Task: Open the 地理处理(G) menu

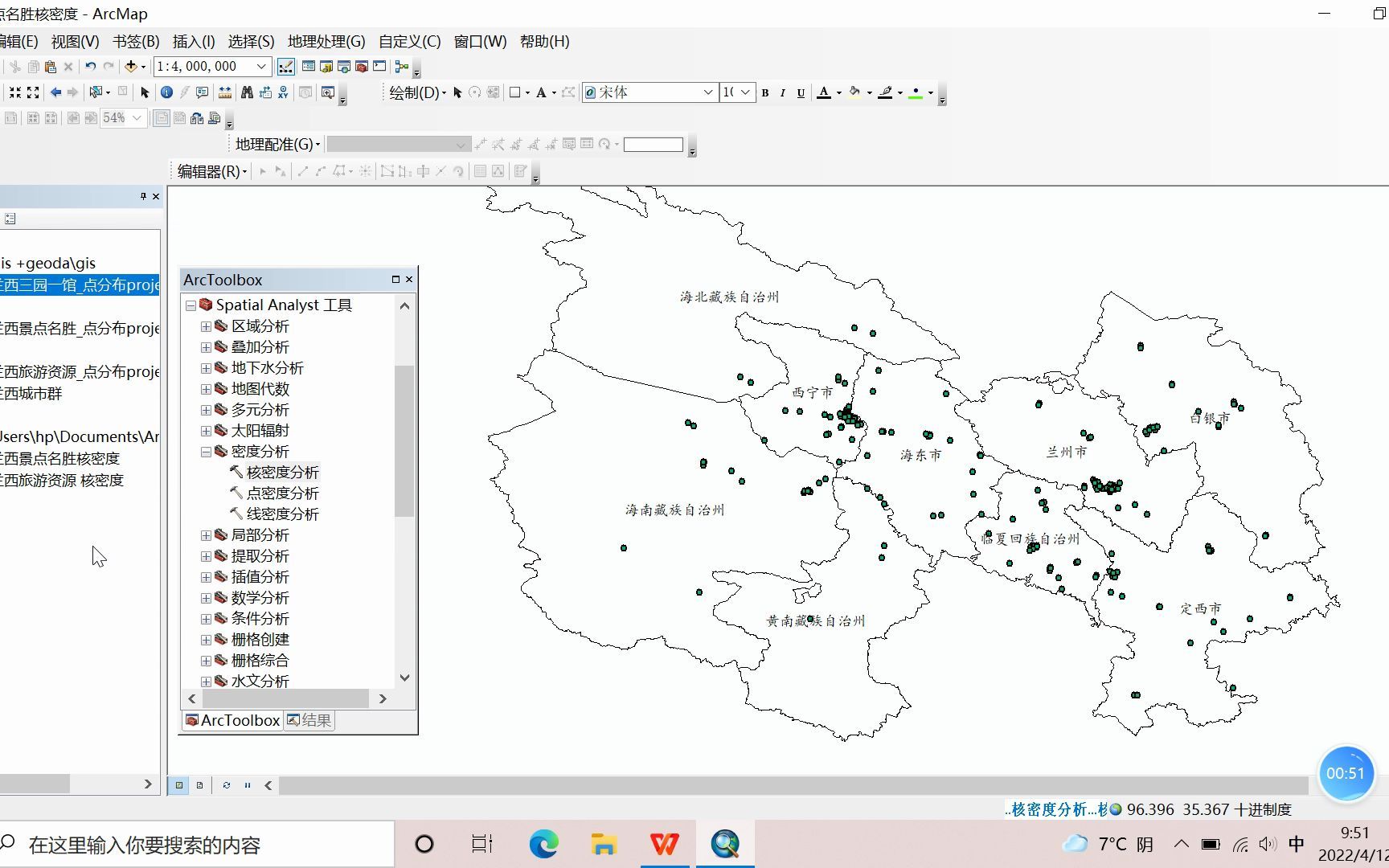Action: coord(326,41)
